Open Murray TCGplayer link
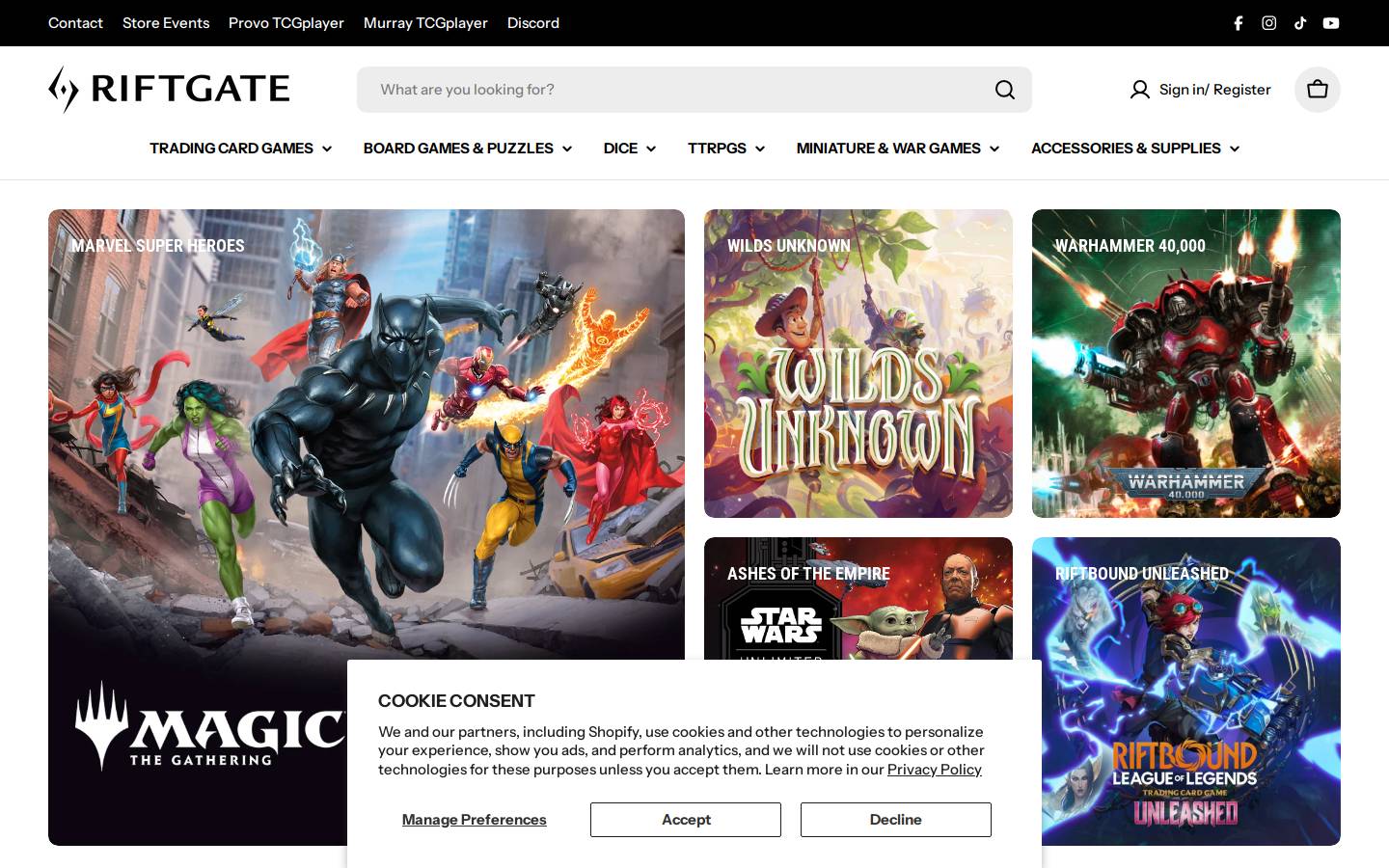Screen dimensions: 1389x868 pos(425,23)
